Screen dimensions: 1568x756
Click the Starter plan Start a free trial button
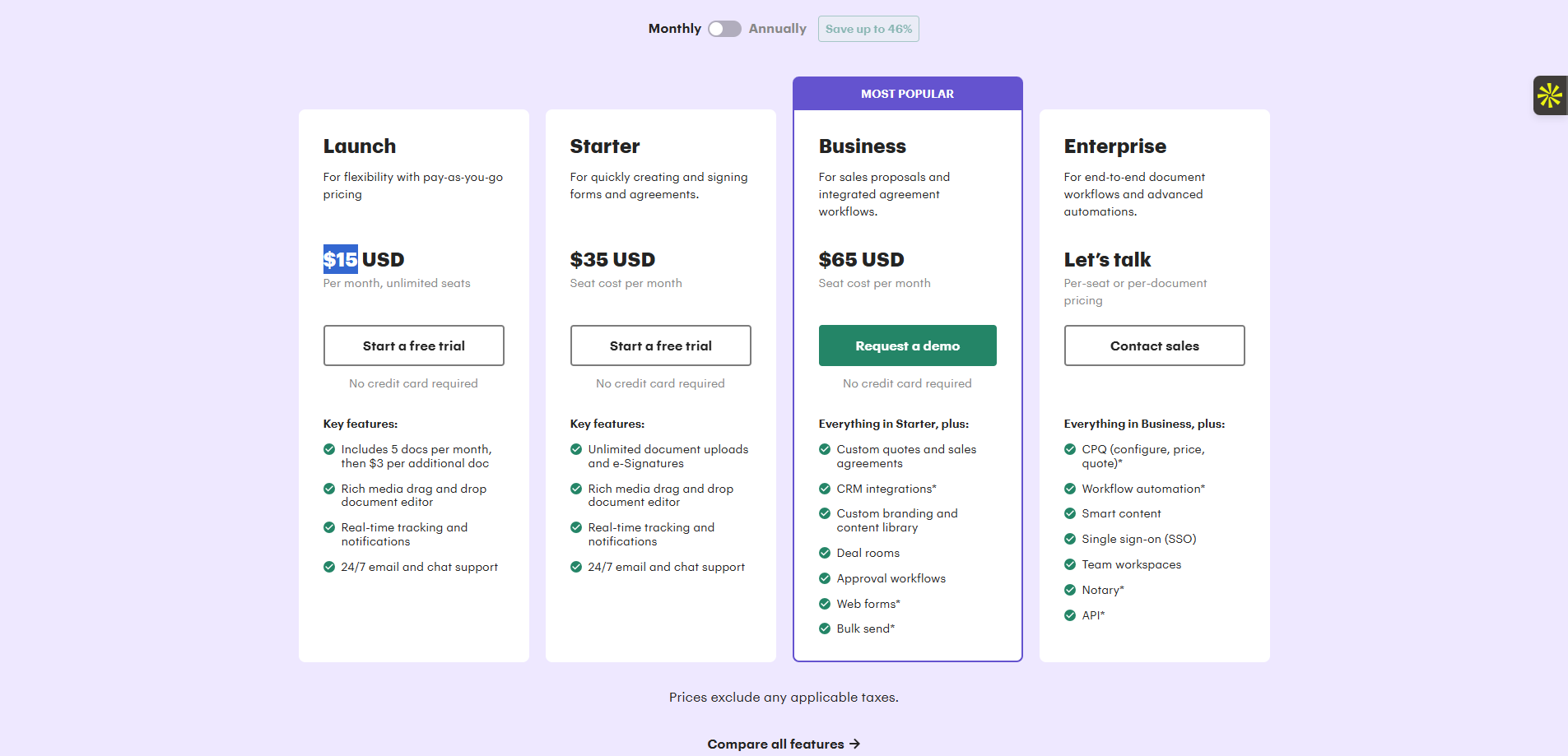660,346
